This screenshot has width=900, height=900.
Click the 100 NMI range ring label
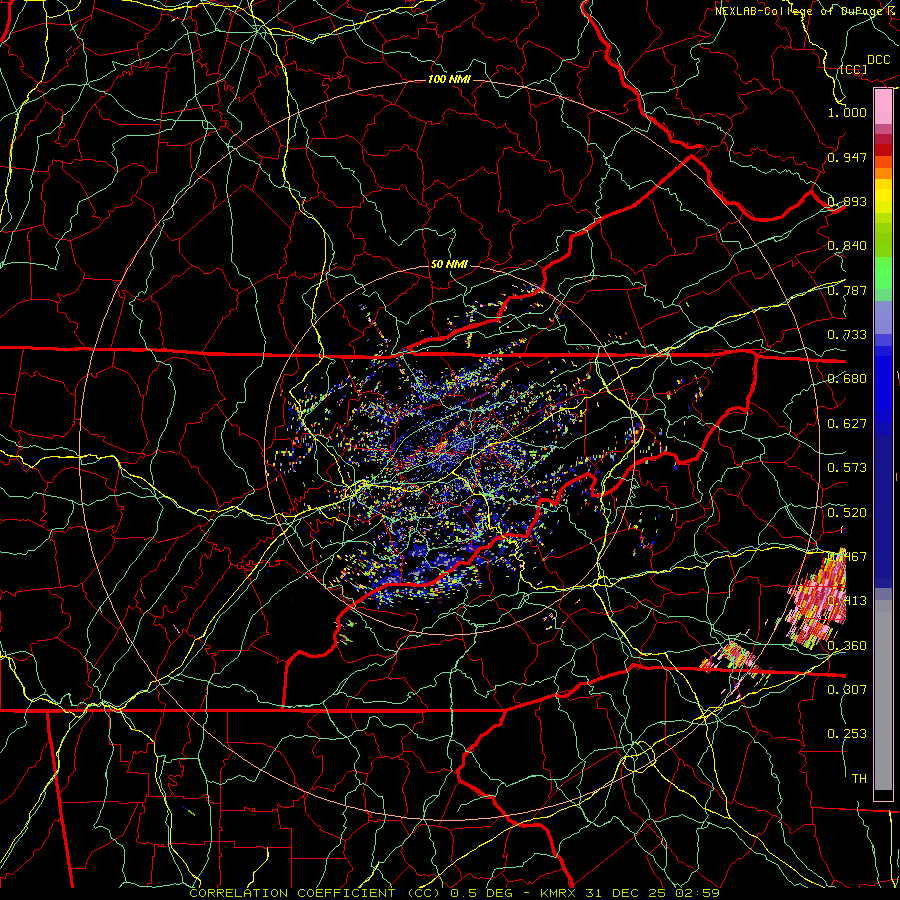coord(449,79)
